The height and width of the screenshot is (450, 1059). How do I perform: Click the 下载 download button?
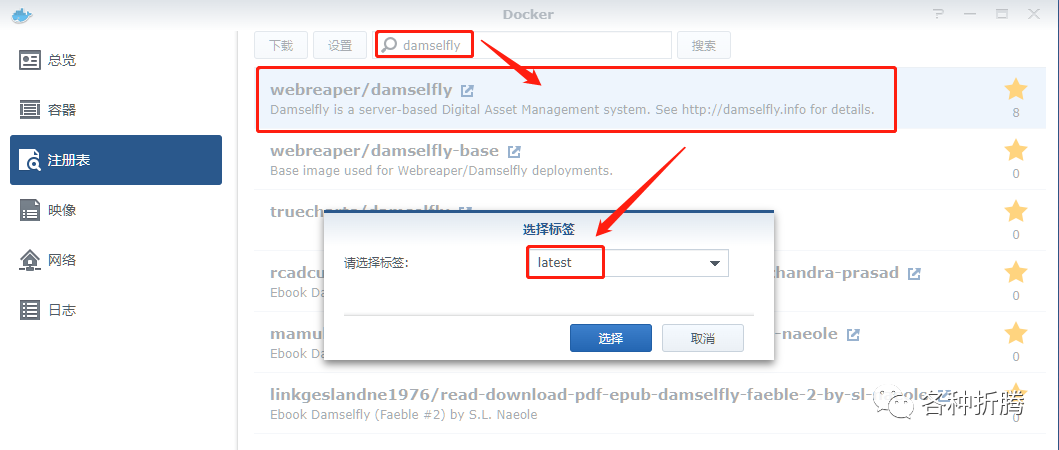(281, 45)
